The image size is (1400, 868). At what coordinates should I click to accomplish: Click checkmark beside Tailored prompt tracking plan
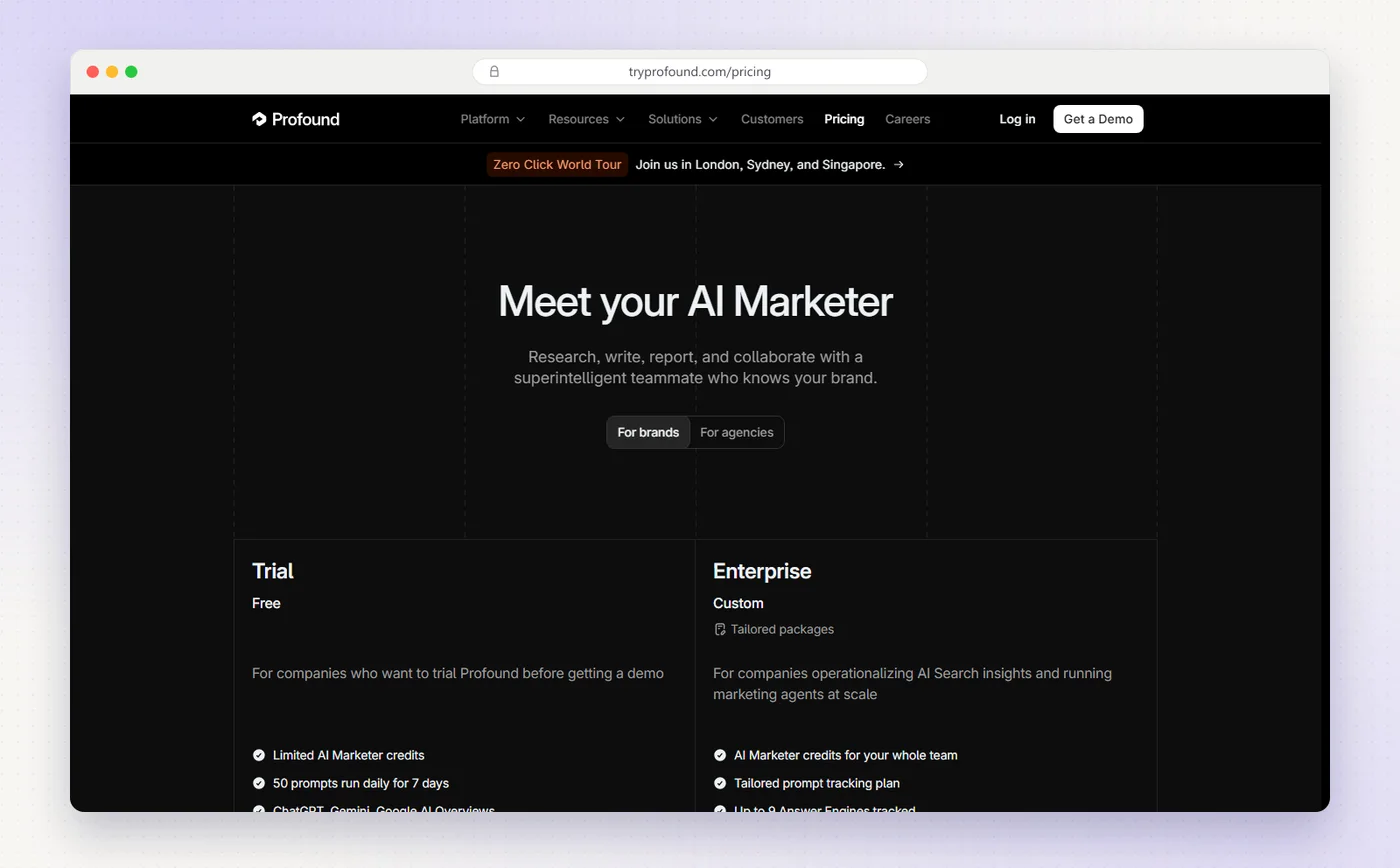(x=720, y=783)
